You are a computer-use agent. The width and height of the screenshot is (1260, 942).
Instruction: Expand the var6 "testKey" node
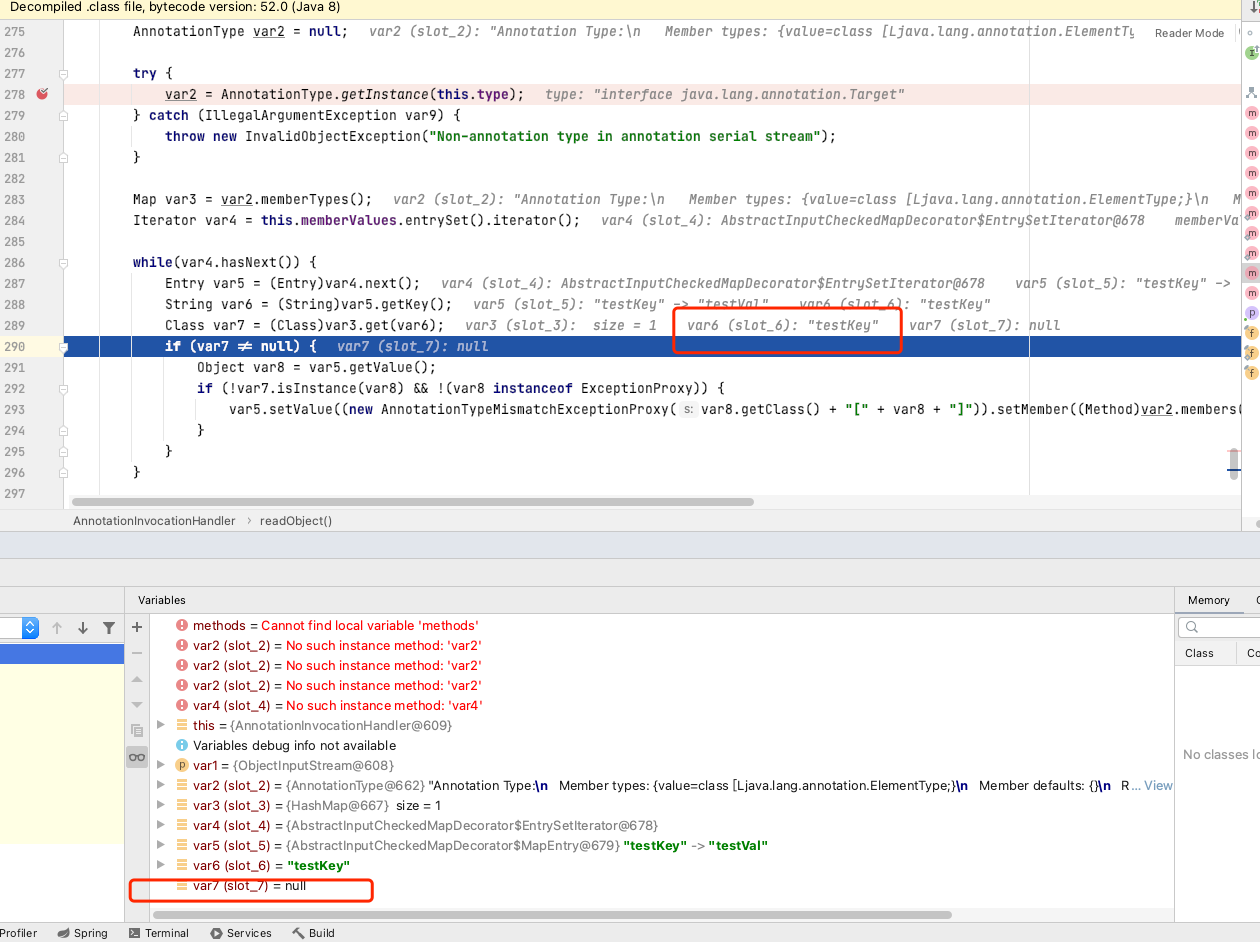(162, 865)
